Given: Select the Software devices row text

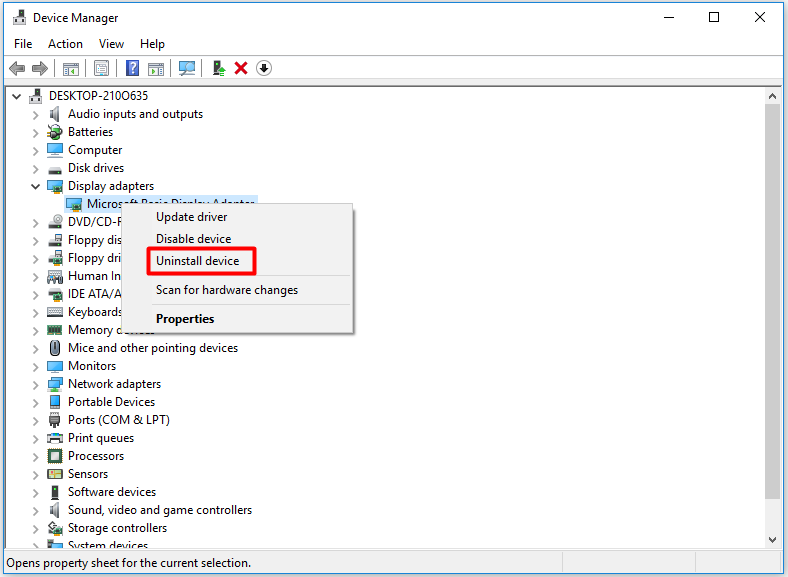Looking at the screenshot, I should coord(112,492).
